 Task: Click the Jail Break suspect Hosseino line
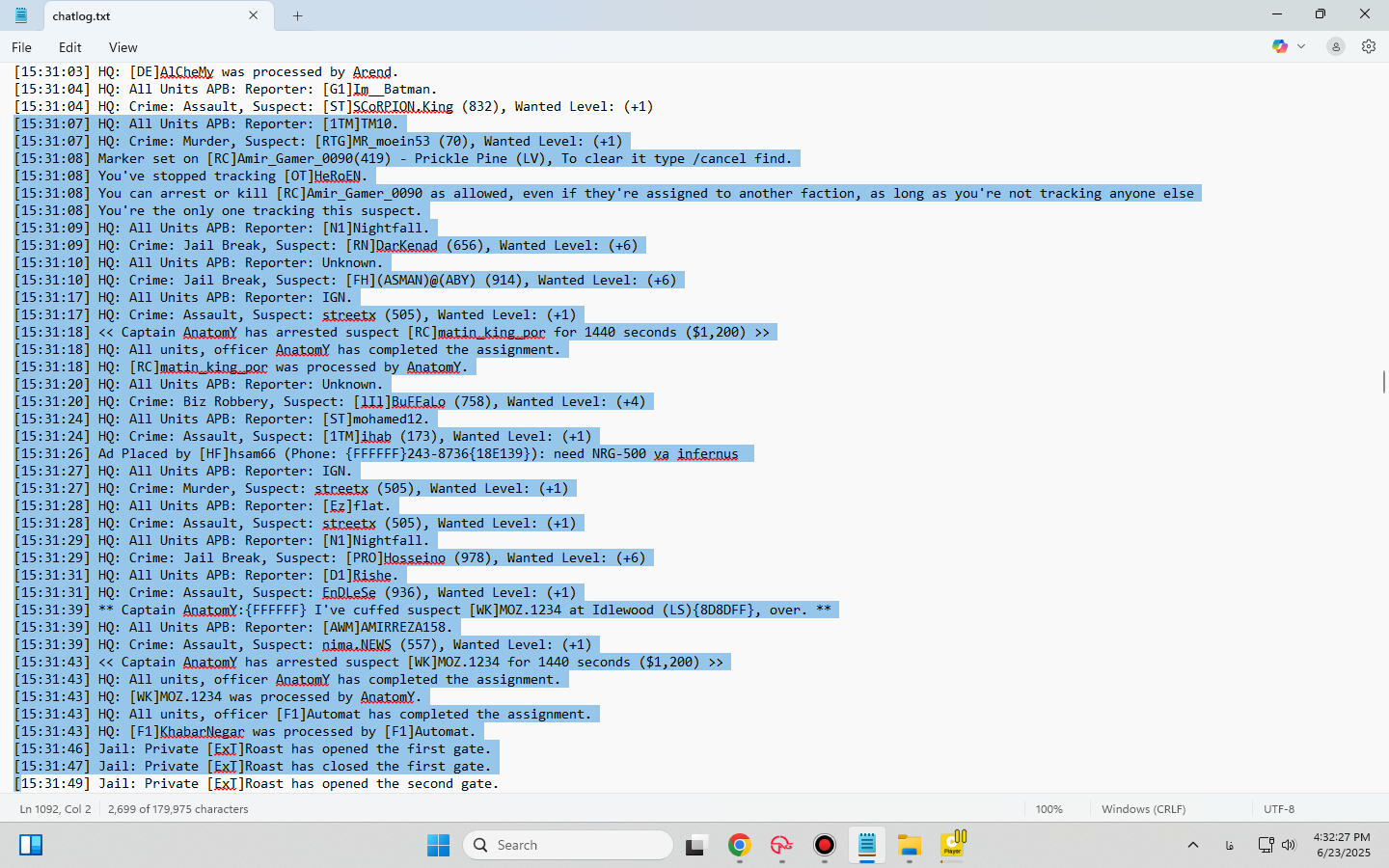[330, 558]
